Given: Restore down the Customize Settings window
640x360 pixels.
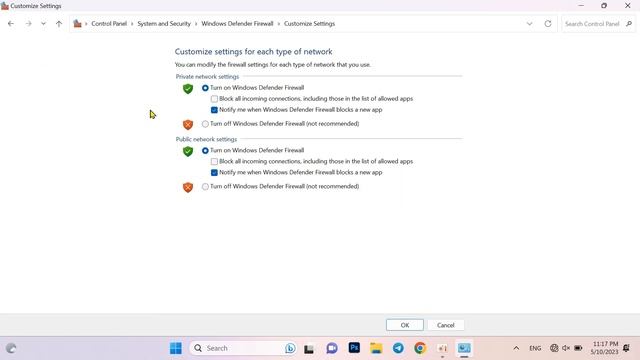Looking at the screenshot, I should coord(604,6).
